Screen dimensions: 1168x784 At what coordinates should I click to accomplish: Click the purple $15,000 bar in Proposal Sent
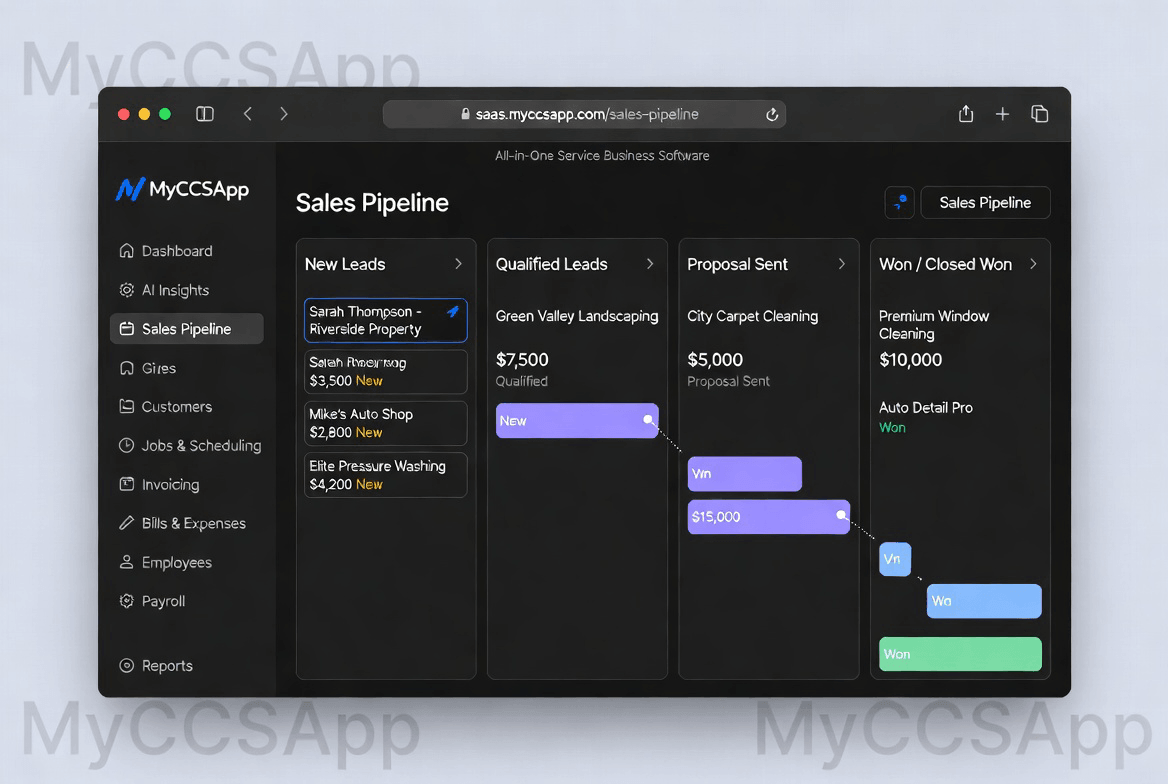[769, 516]
